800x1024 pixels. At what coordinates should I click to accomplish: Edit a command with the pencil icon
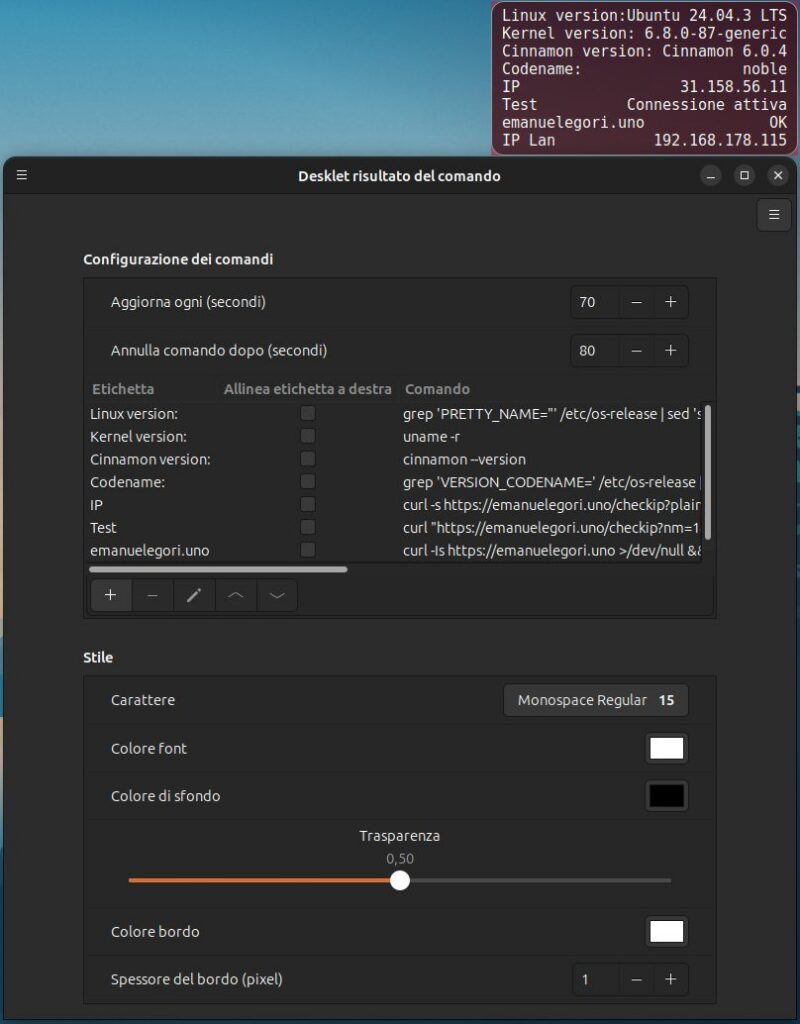pyautogui.click(x=194, y=595)
